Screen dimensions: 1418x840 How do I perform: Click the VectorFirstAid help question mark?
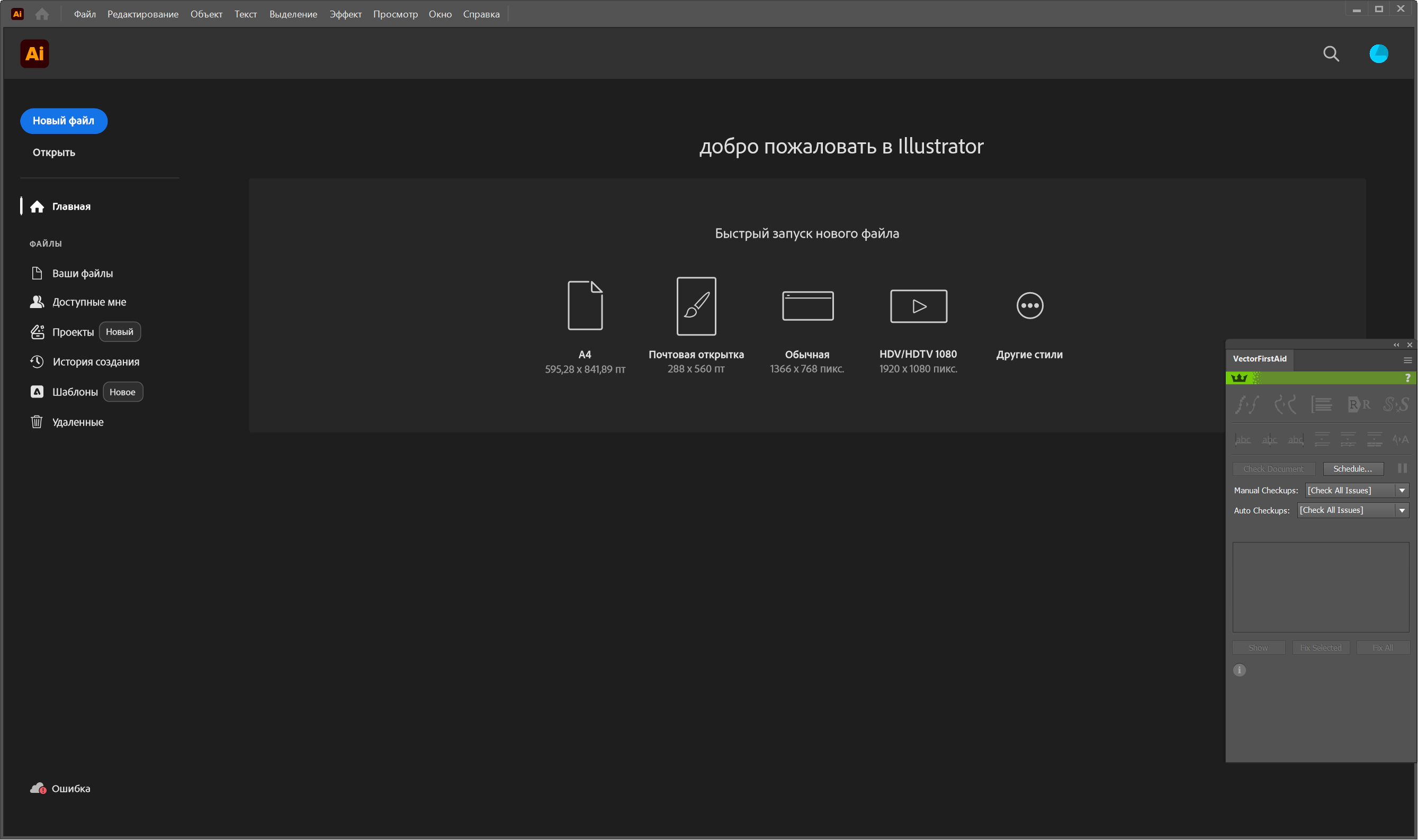(1408, 378)
